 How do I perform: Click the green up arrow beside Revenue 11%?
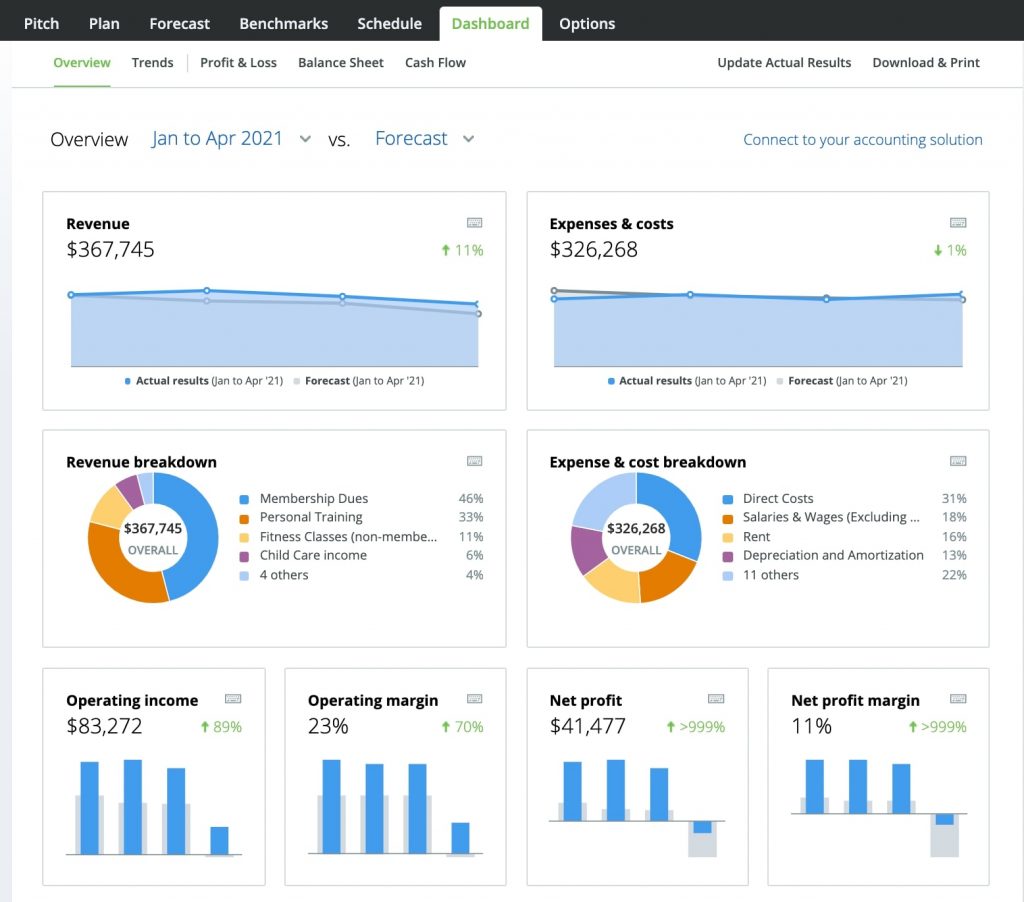tap(445, 250)
